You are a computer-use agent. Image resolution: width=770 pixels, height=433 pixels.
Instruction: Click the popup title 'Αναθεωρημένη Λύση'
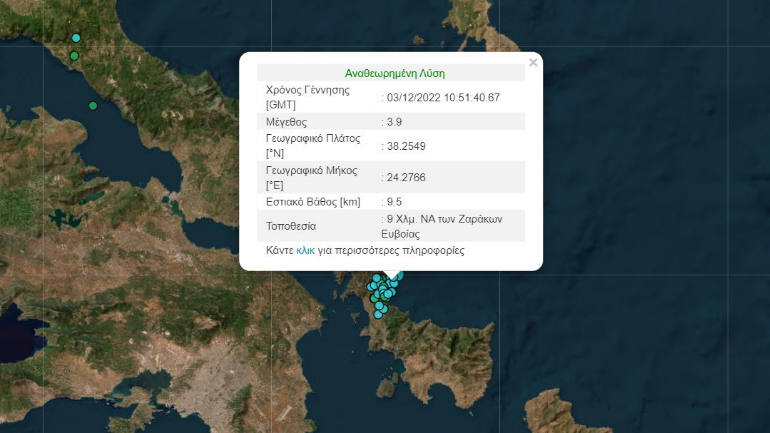pyautogui.click(x=394, y=73)
